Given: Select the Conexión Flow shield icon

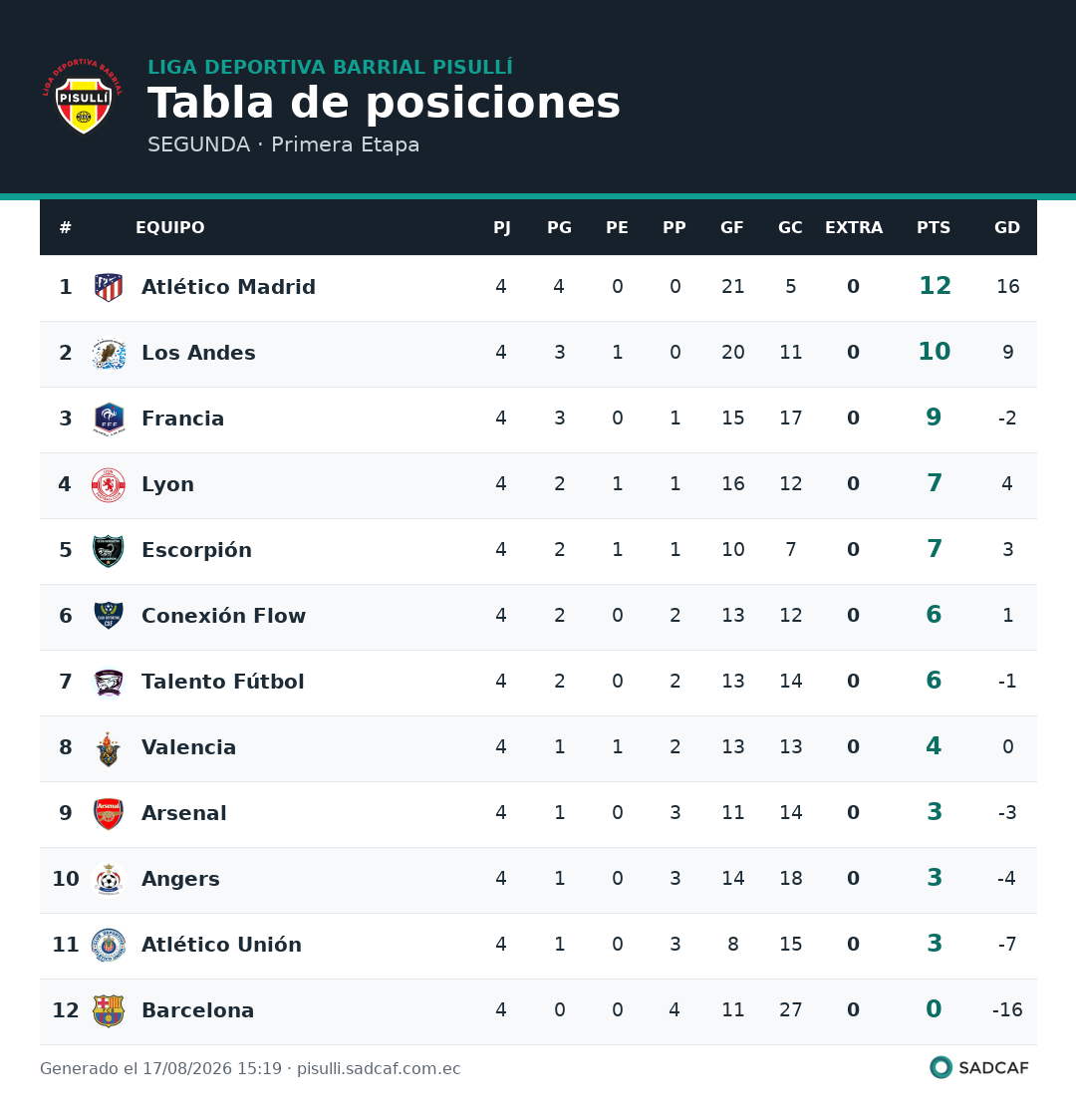Looking at the screenshot, I should 109,616.
